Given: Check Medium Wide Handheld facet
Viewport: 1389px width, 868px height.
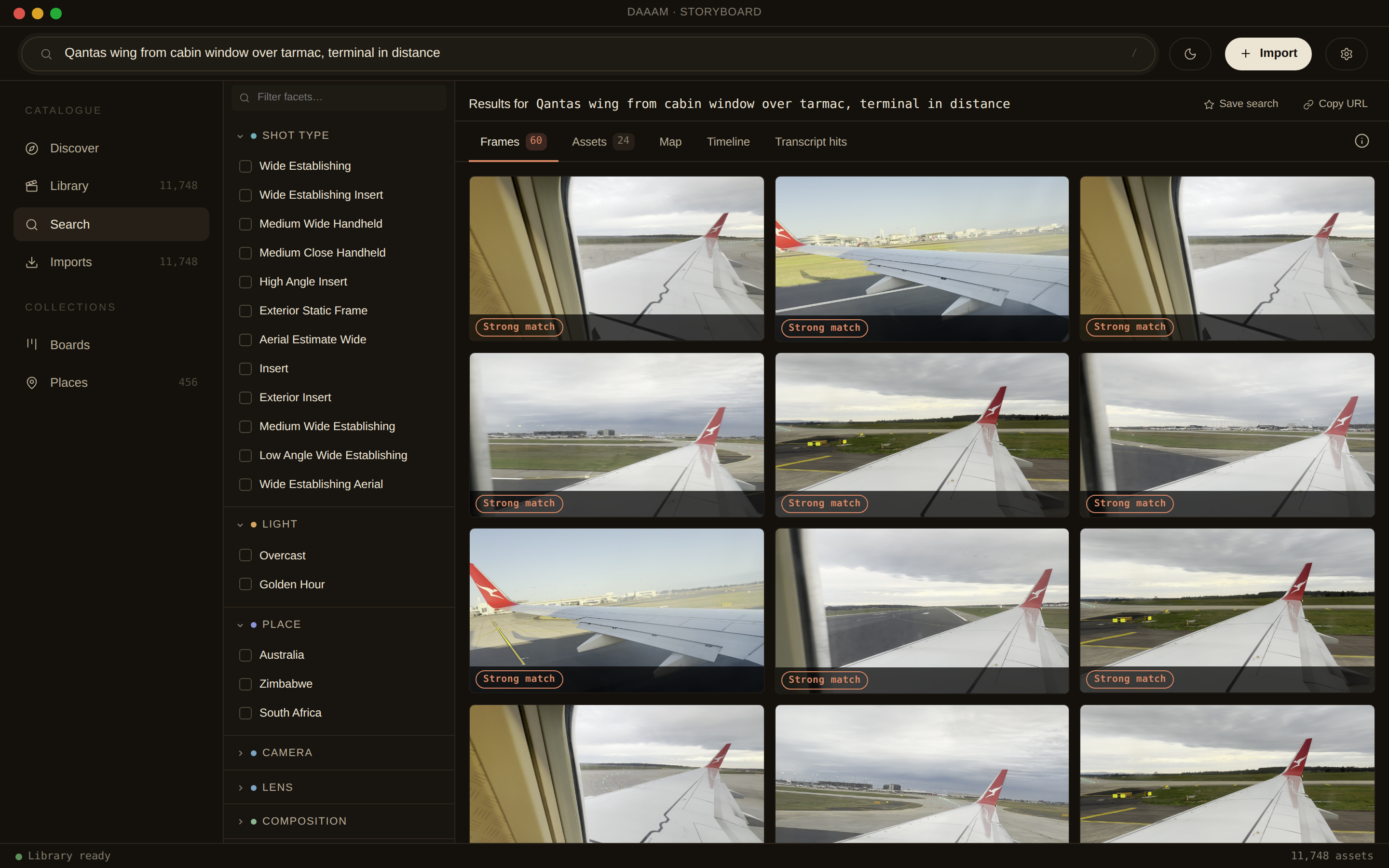Looking at the screenshot, I should click(x=245, y=224).
